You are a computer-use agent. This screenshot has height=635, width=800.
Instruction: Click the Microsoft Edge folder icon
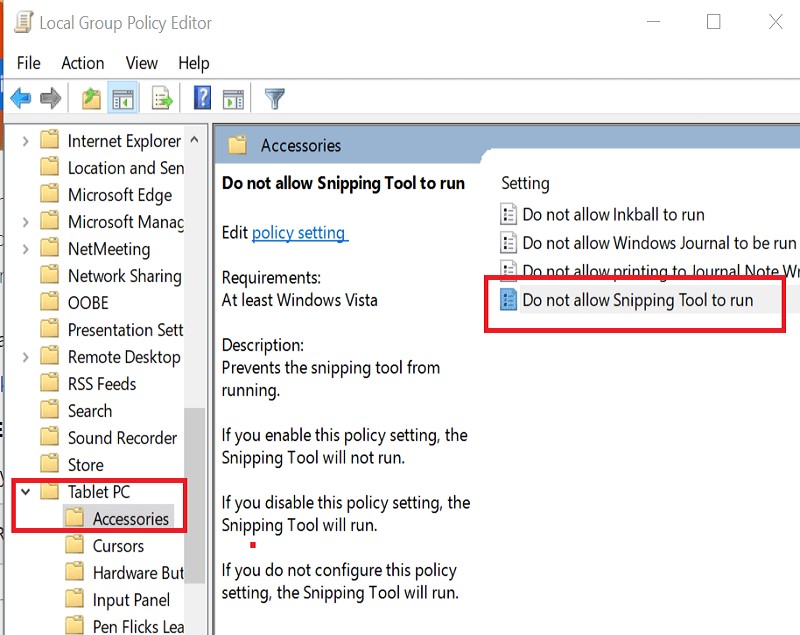(x=49, y=193)
